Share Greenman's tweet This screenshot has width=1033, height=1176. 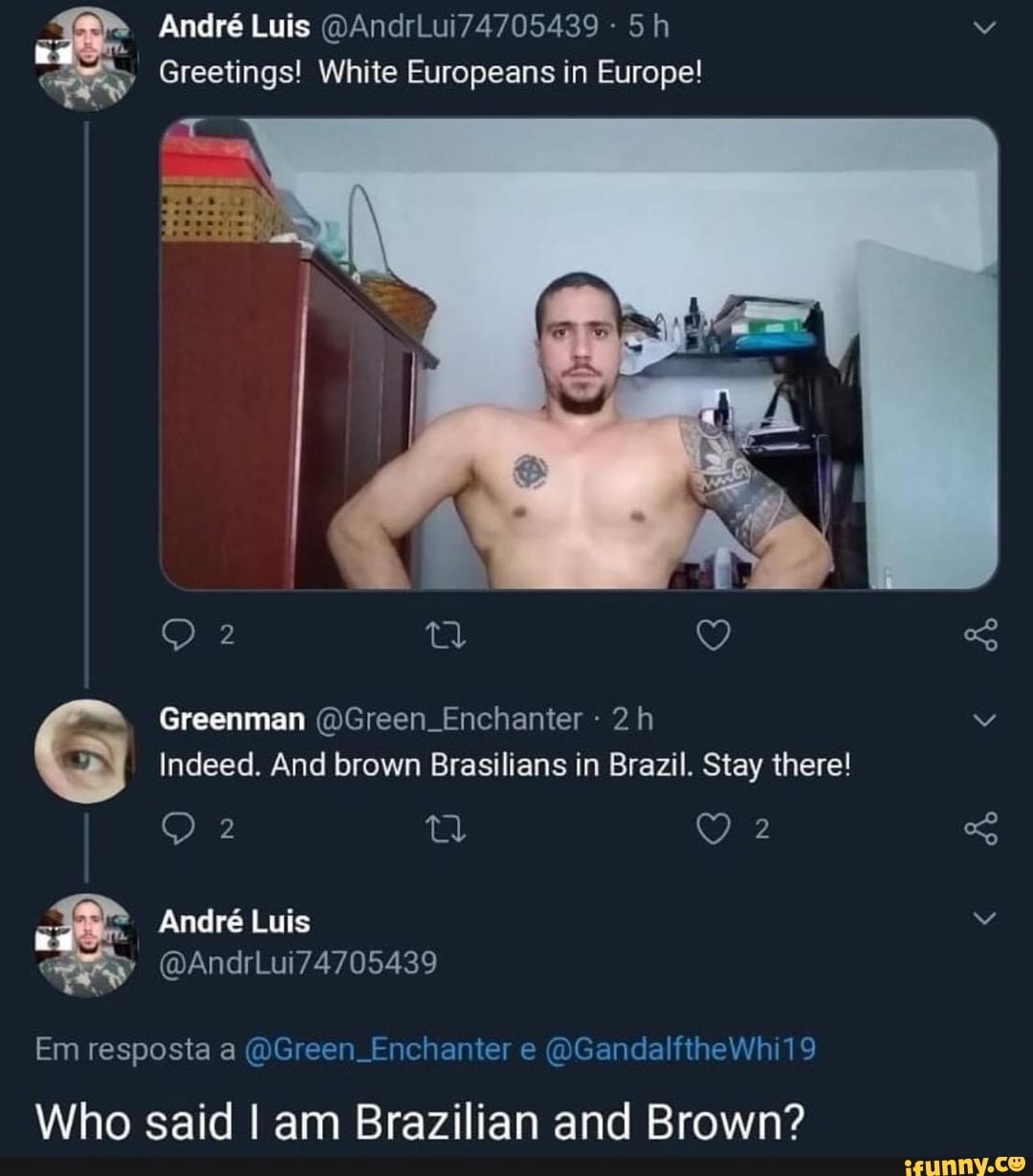pyautogui.click(x=982, y=830)
